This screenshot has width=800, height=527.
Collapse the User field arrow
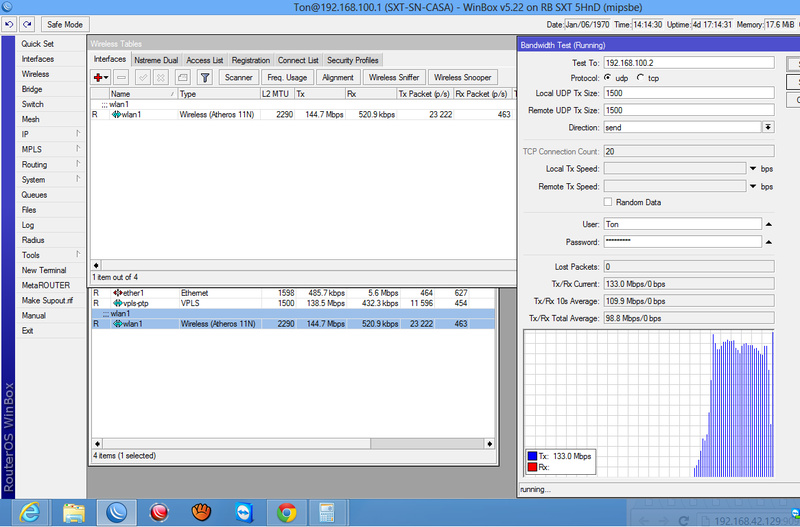(769, 224)
